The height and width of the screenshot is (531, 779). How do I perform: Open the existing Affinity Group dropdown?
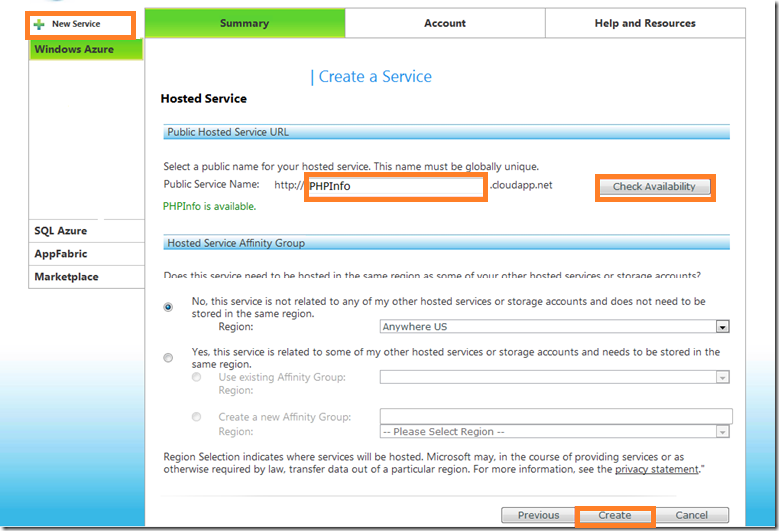pos(554,377)
